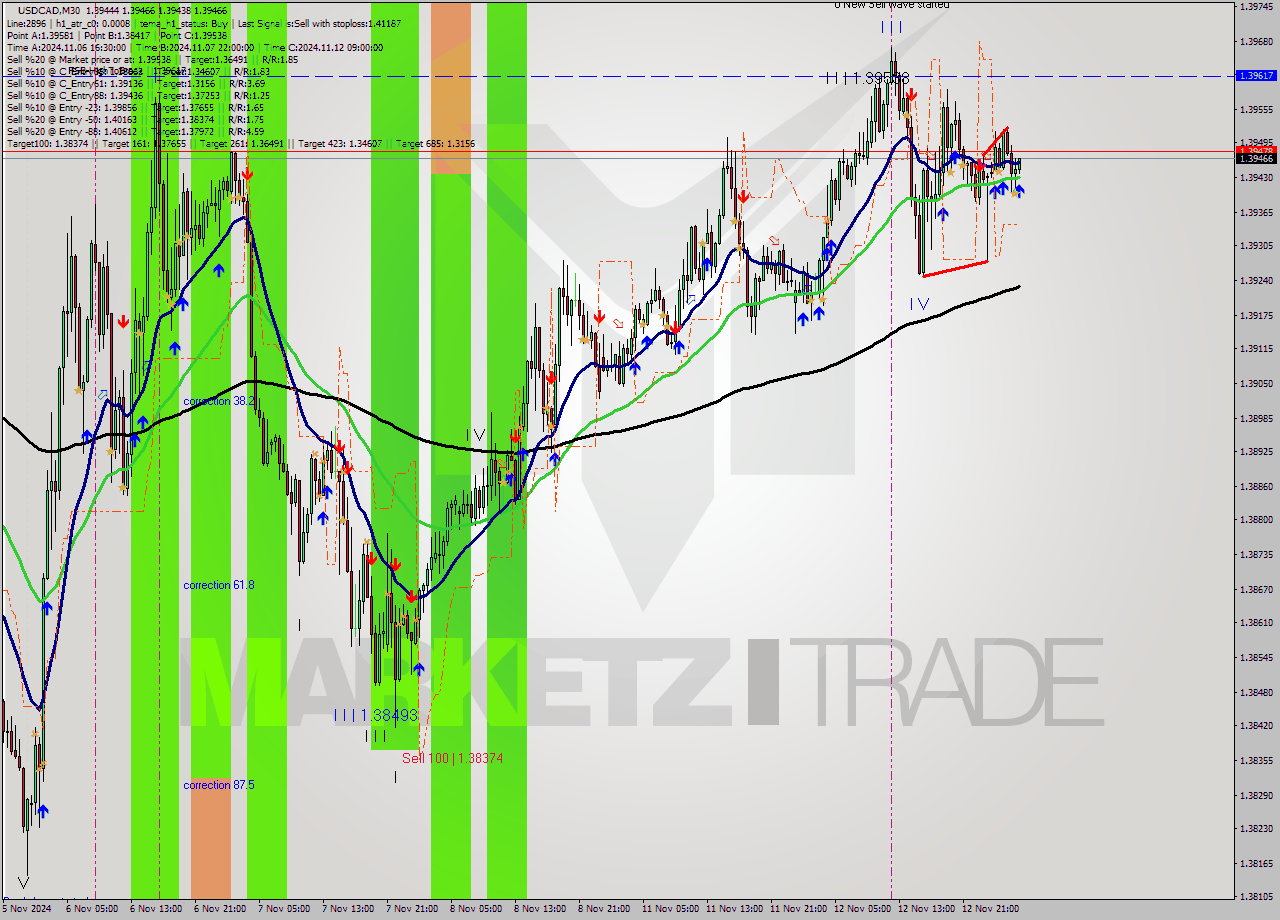Click the '12 Nov 05:00' time axis label
The image size is (1280, 920).
[x=862, y=909]
